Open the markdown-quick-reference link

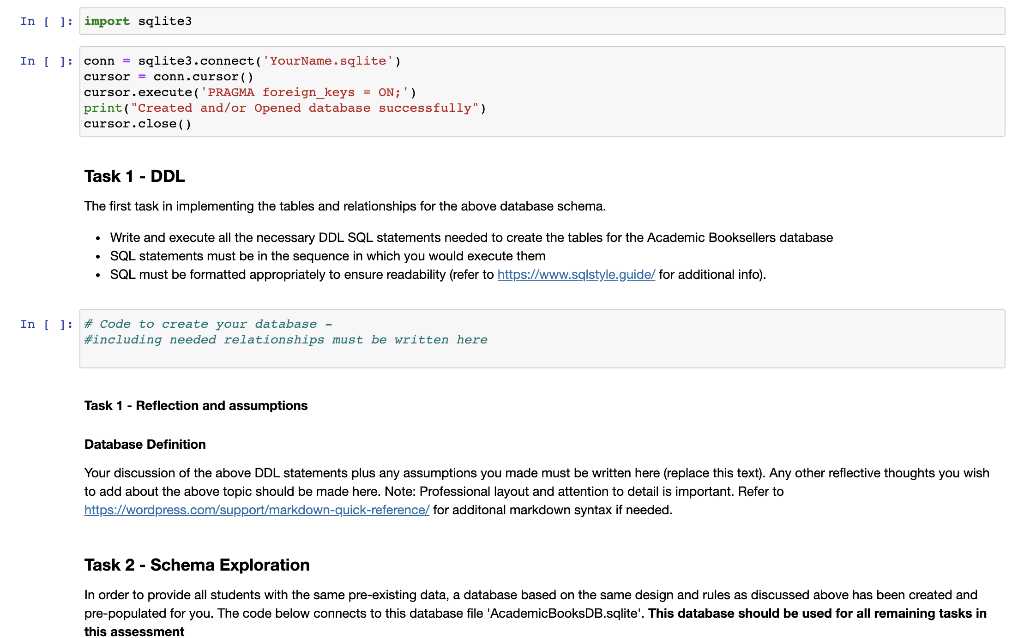pyautogui.click(x=257, y=509)
